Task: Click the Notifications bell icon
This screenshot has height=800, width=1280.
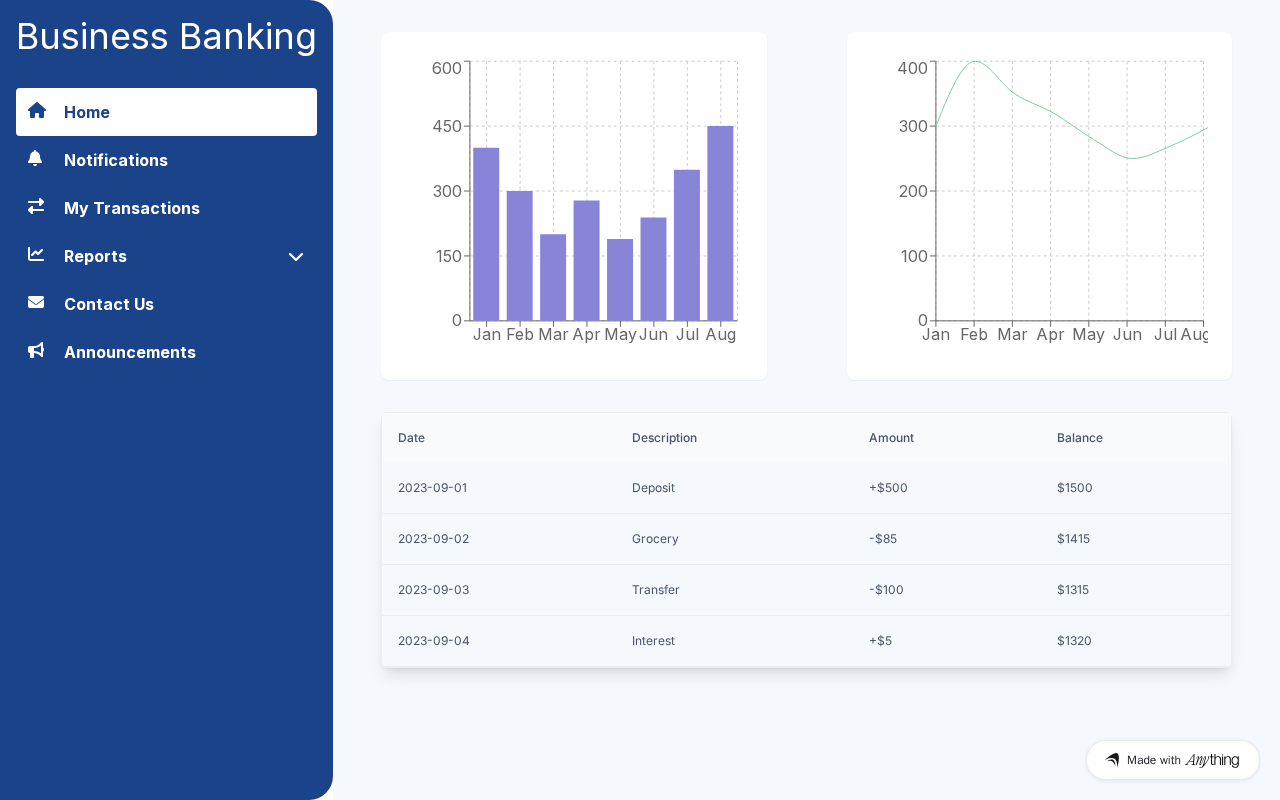Action: tap(36, 159)
